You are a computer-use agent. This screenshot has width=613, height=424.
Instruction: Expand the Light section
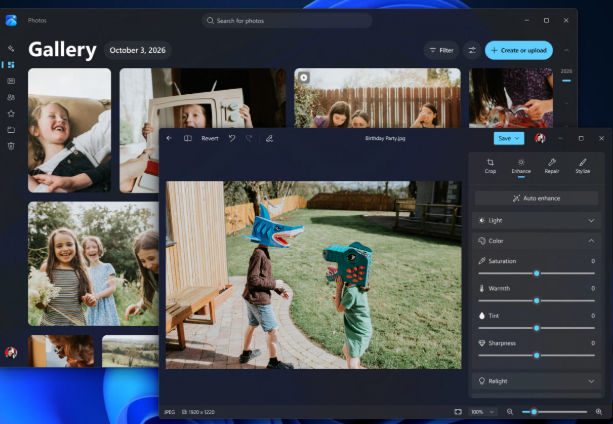536,220
